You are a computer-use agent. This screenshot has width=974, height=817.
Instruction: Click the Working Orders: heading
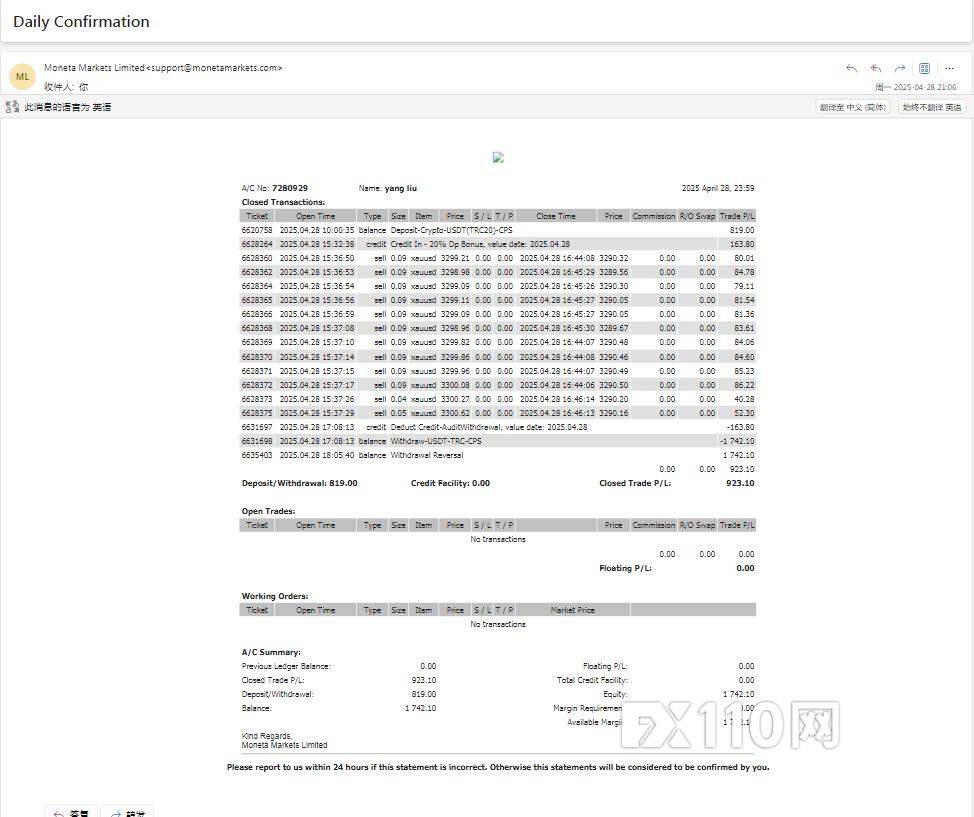pos(275,596)
